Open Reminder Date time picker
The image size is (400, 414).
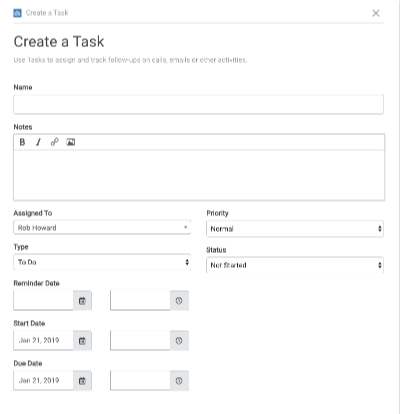[179, 301]
